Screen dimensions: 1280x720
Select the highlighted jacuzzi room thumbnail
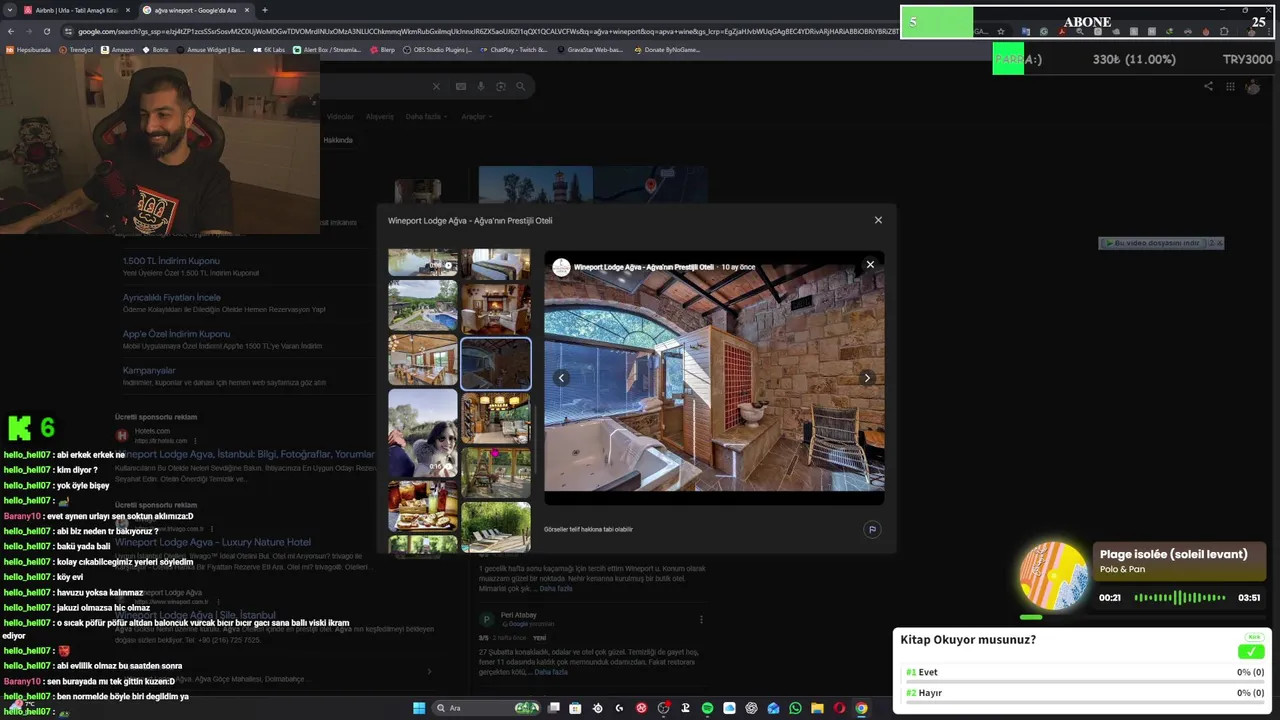(x=496, y=363)
